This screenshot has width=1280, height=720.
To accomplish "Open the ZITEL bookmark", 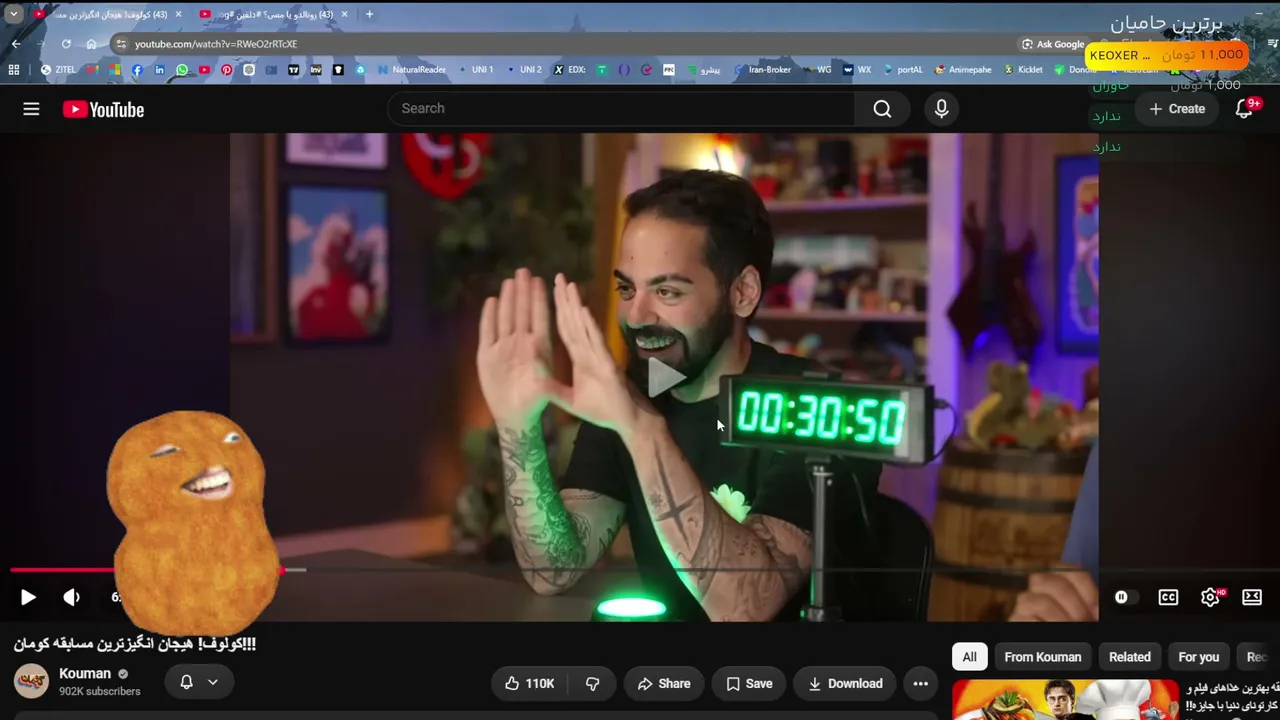I will click(x=59, y=70).
